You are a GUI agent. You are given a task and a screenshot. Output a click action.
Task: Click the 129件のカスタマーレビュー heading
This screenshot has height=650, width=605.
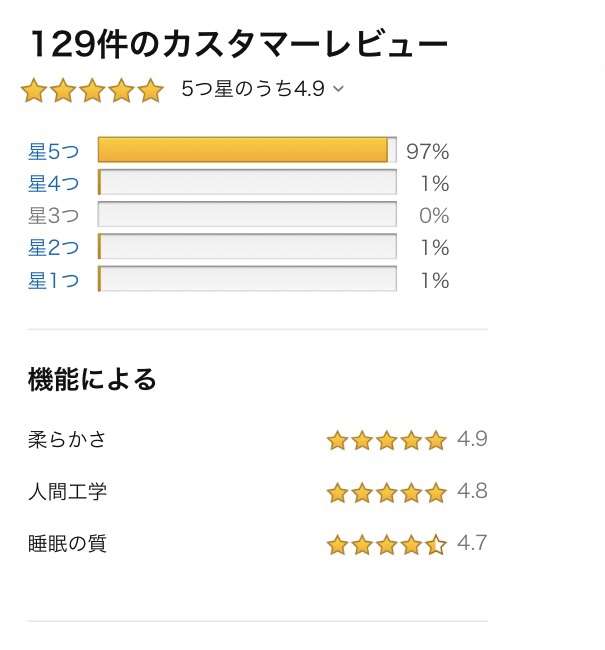[x=239, y=44]
